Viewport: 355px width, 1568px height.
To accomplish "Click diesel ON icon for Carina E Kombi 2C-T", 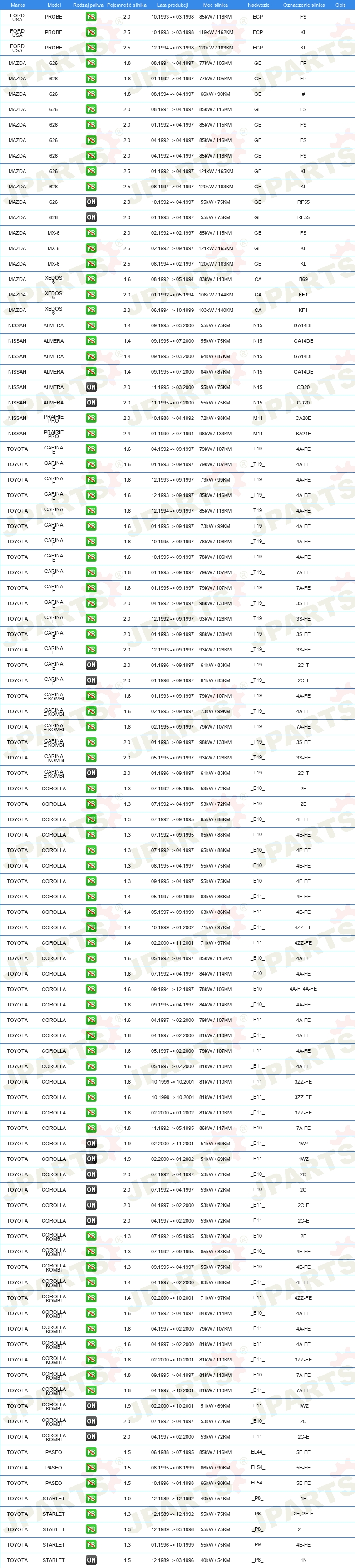I will click(91, 773).
